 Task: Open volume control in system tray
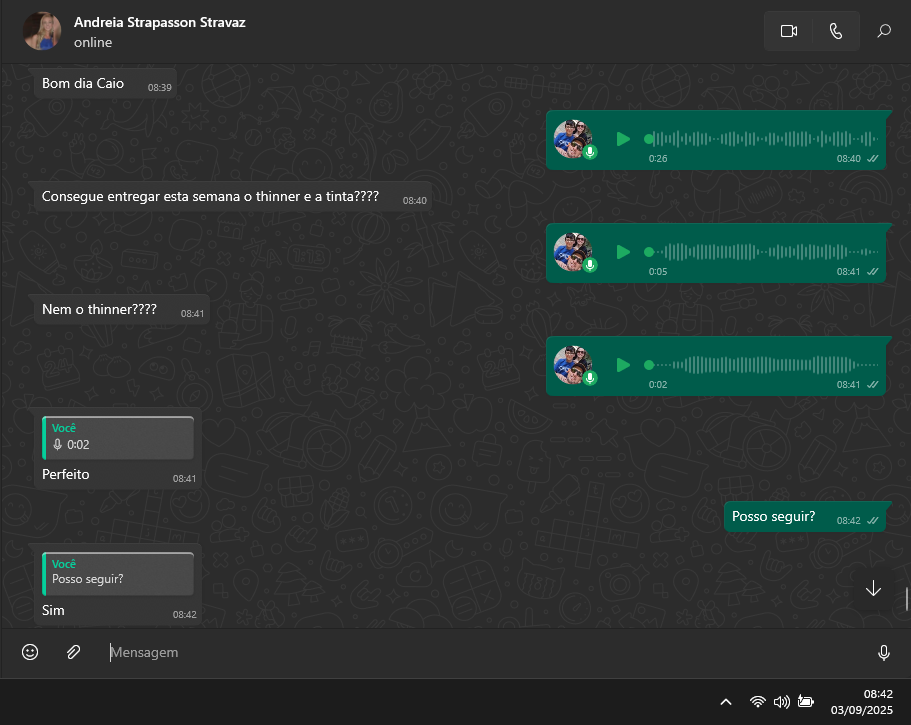click(x=782, y=702)
